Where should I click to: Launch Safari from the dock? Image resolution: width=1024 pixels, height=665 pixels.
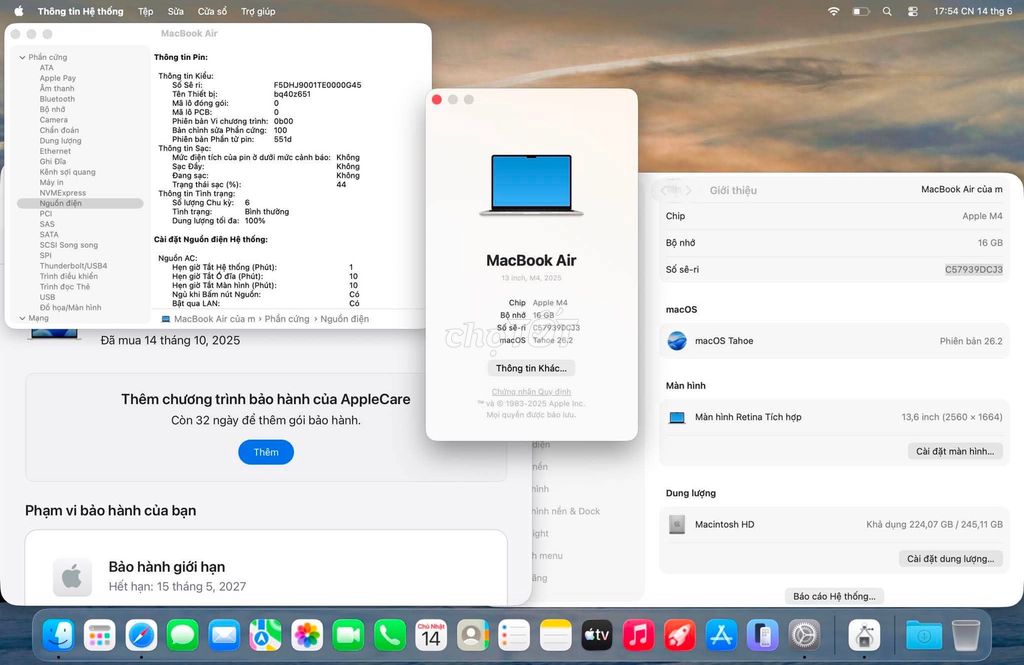(x=141, y=635)
